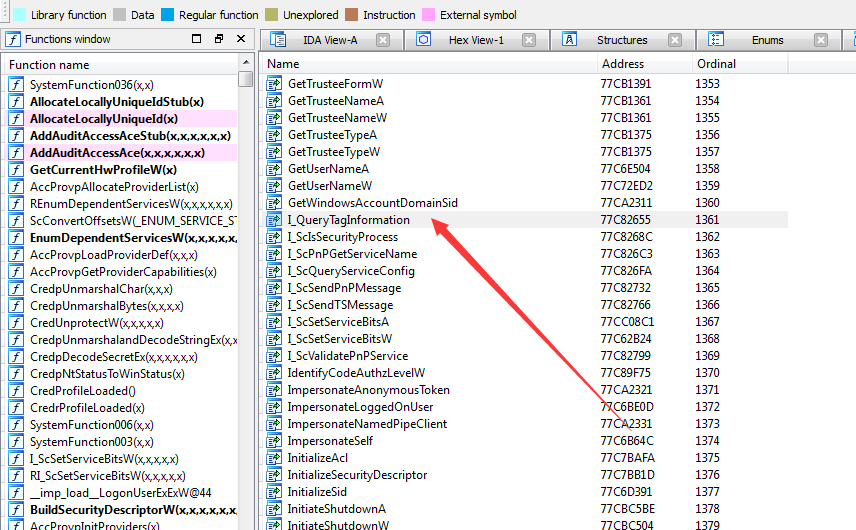This screenshot has height=530, width=856.
Task: Click the Data color legend swatch
Action: pos(119,15)
